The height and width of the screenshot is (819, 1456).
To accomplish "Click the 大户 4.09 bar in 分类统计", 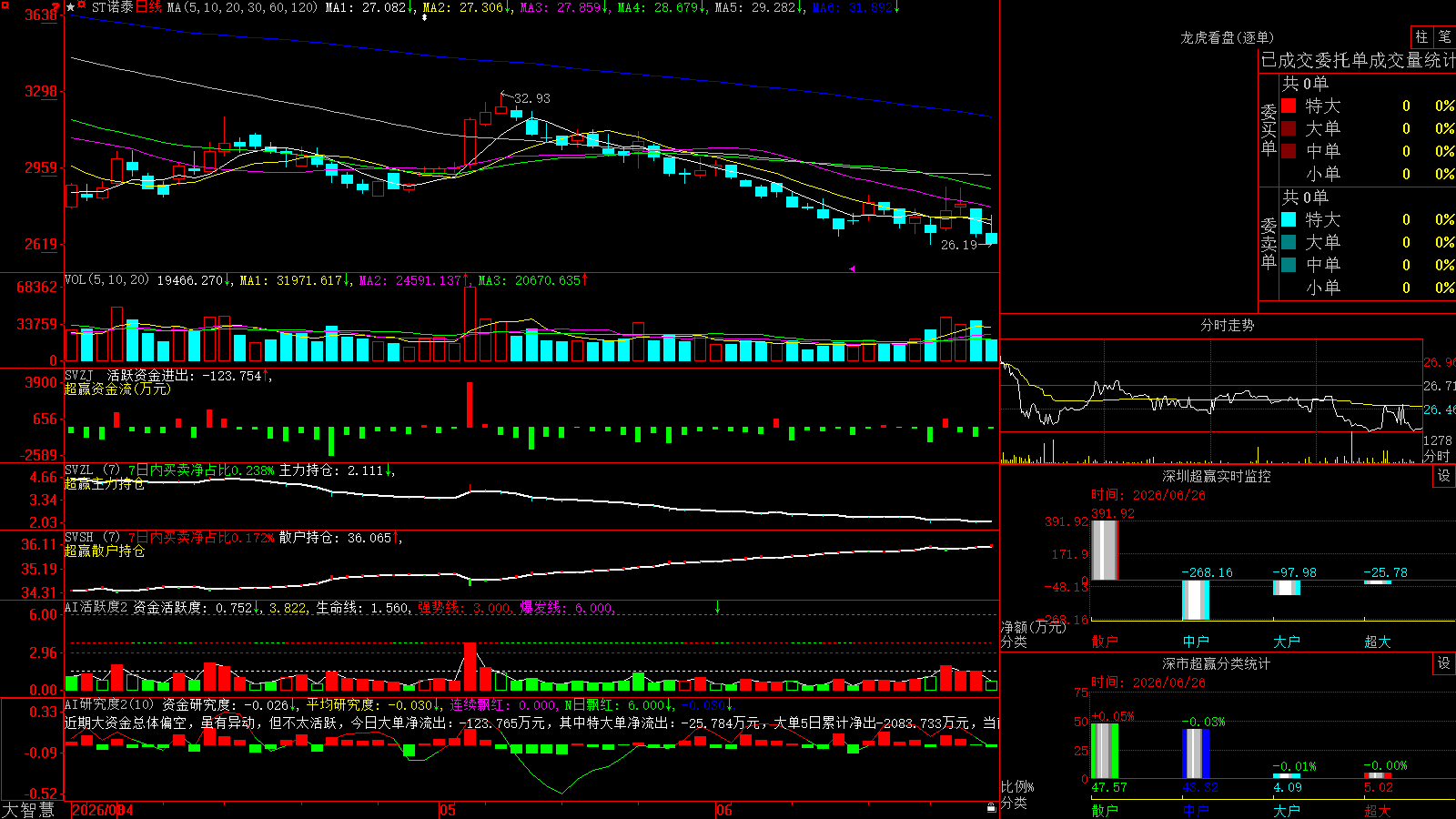I will tap(1287, 776).
